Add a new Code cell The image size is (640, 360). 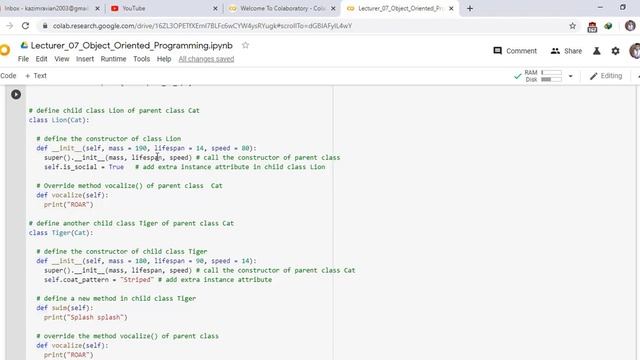click(8, 76)
